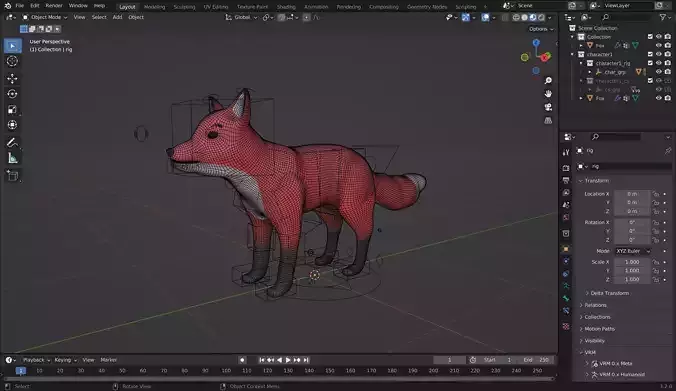
Task: Disable render for character1_rig camera icon
Action: [668, 63]
